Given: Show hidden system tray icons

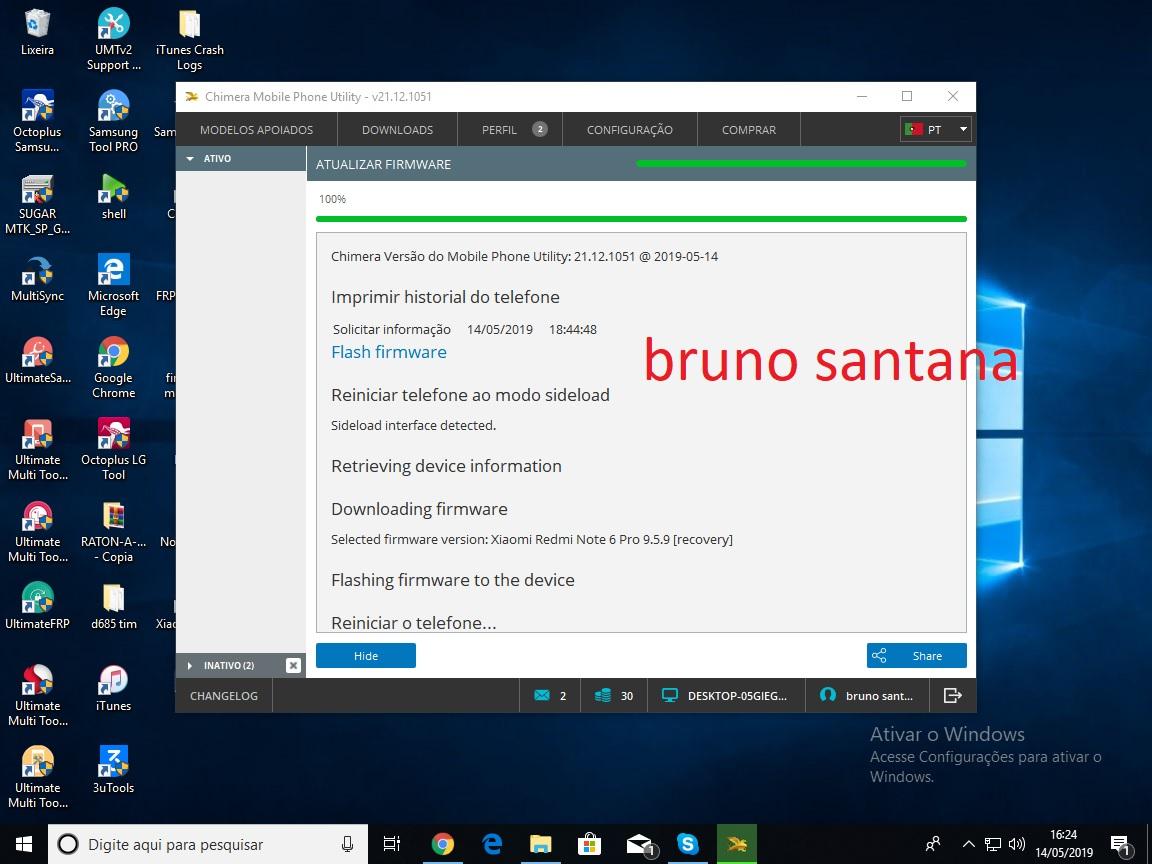Looking at the screenshot, I should (x=968, y=844).
